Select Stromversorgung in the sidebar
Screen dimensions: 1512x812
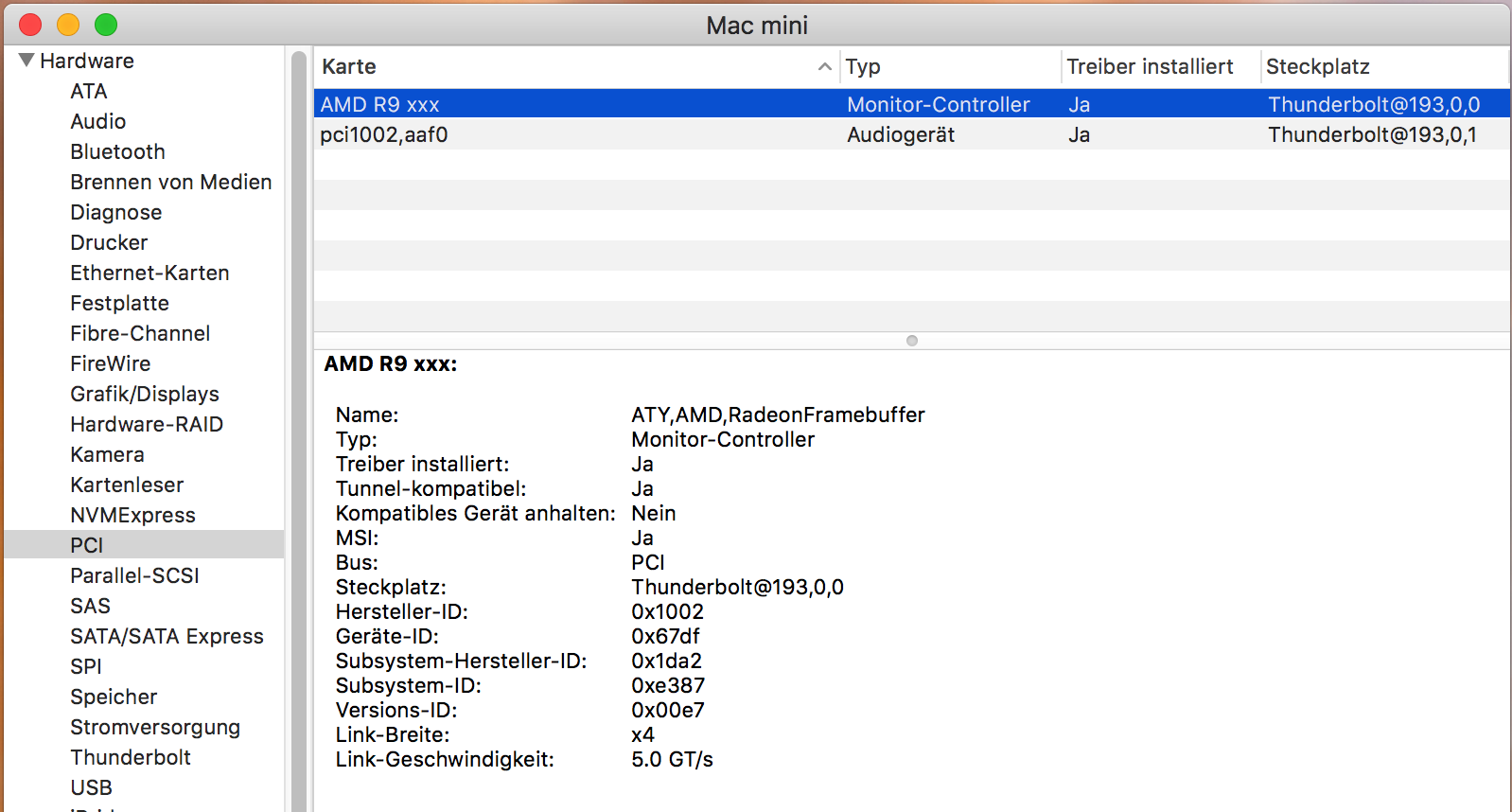(x=155, y=727)
